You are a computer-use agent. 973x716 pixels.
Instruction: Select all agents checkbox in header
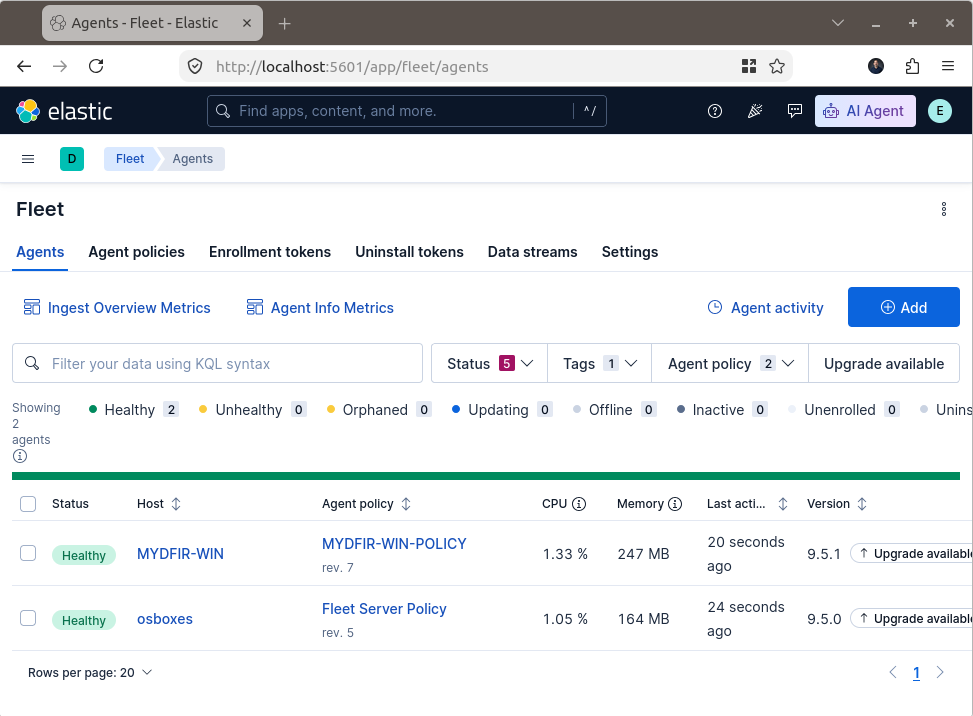pos(28,504)
